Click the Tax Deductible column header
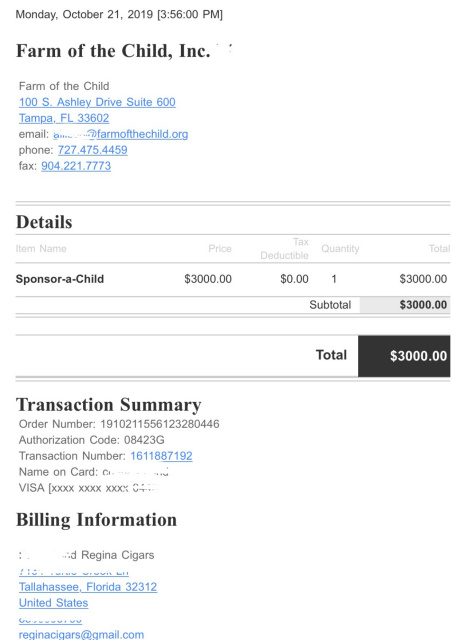Viewport: 452px width, 640px height. 284,249
